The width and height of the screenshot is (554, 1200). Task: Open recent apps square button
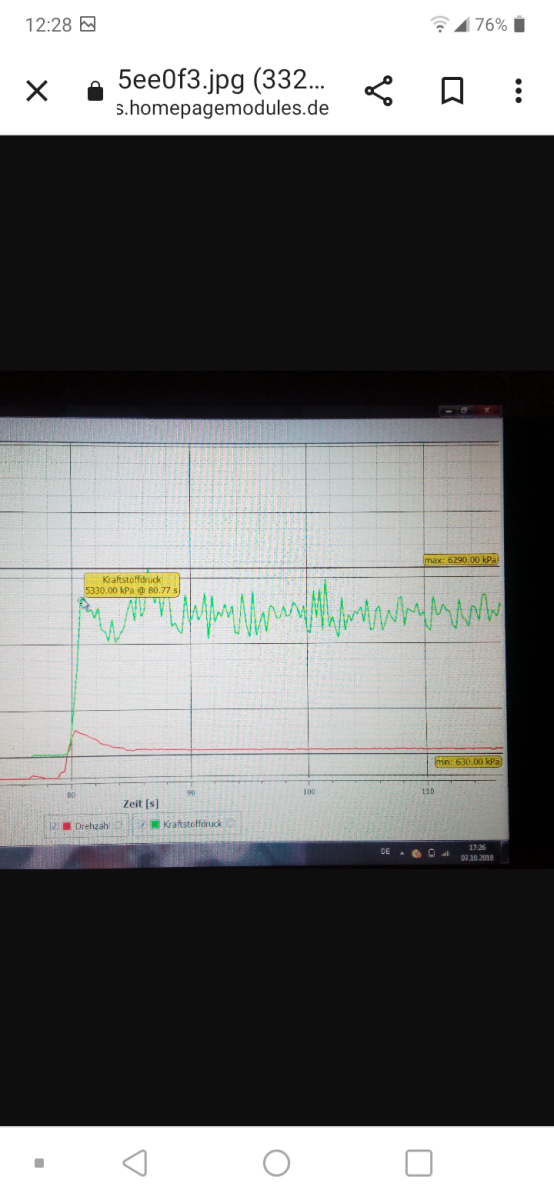419,1163
